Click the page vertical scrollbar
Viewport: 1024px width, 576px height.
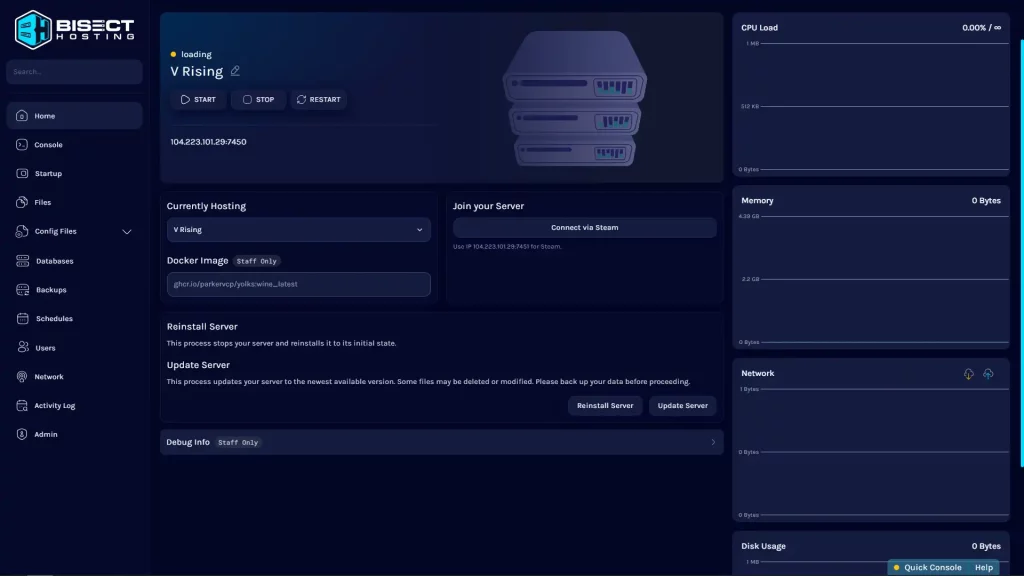tap(1021, 255)
